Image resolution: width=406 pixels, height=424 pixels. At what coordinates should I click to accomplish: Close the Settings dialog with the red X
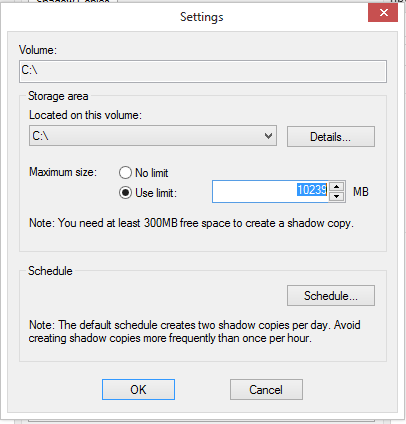383,13
